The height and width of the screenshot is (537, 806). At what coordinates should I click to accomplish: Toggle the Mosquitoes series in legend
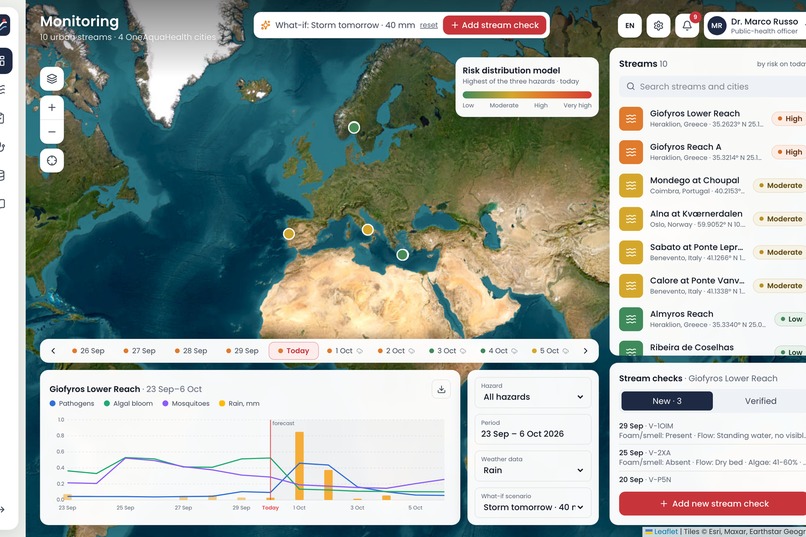(x=186, y=403)
